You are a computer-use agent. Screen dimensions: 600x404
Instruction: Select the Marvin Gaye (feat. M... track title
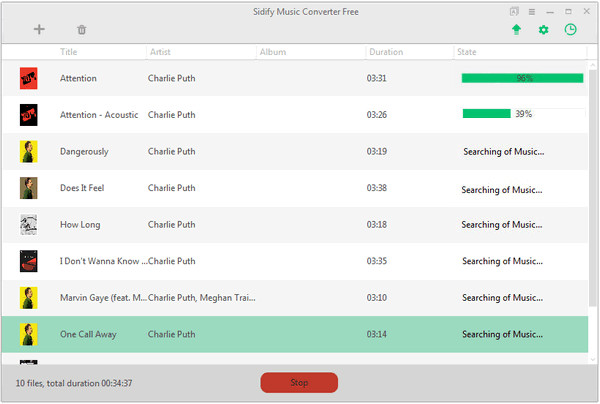pos(103,298)
